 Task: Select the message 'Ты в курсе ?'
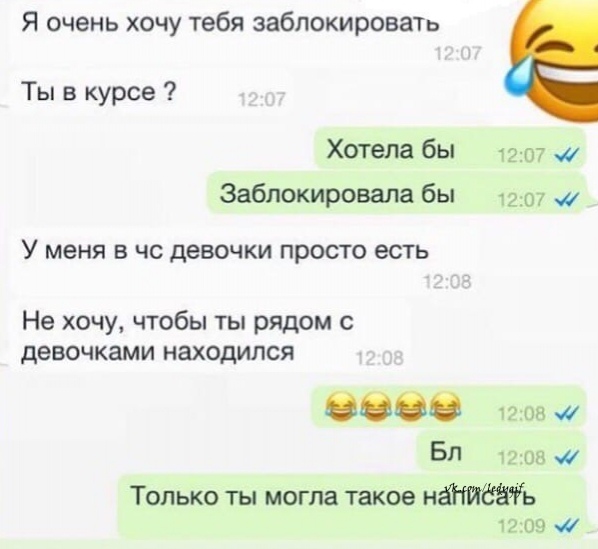(153, 92)
